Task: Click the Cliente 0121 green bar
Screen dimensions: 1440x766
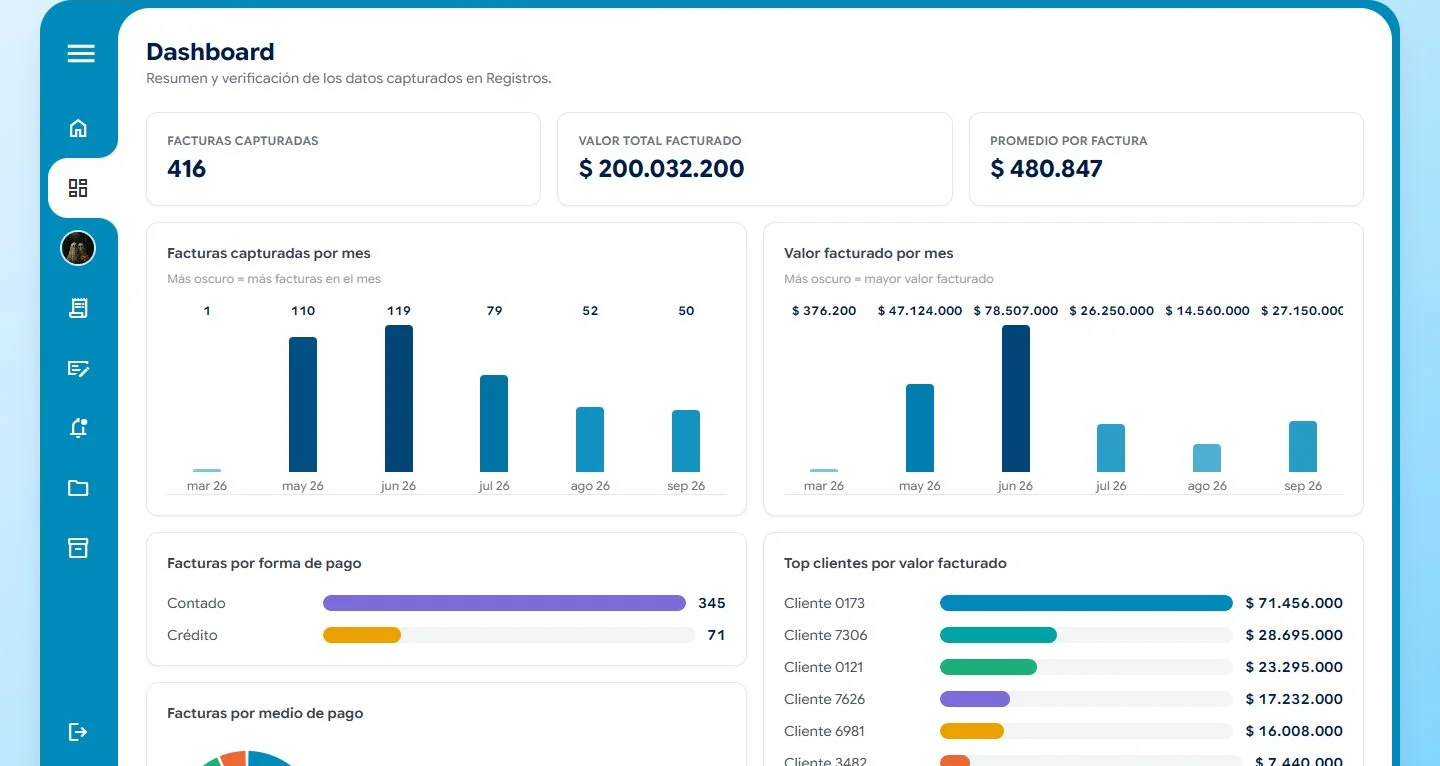Action: (988, 667)
